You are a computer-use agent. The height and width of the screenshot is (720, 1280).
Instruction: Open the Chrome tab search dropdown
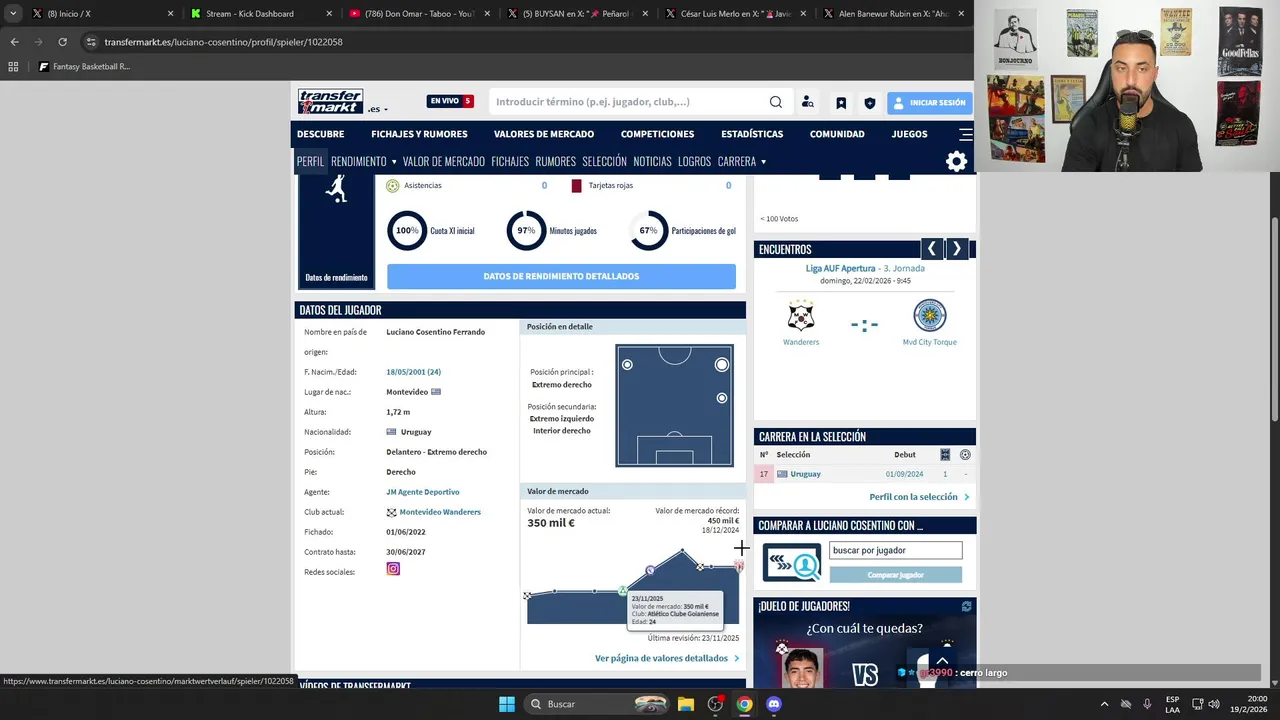tap(13, 14)
